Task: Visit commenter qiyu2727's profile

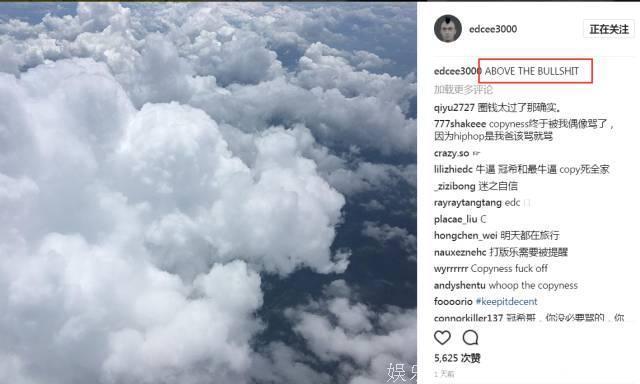Action: (x=454, y=108)
